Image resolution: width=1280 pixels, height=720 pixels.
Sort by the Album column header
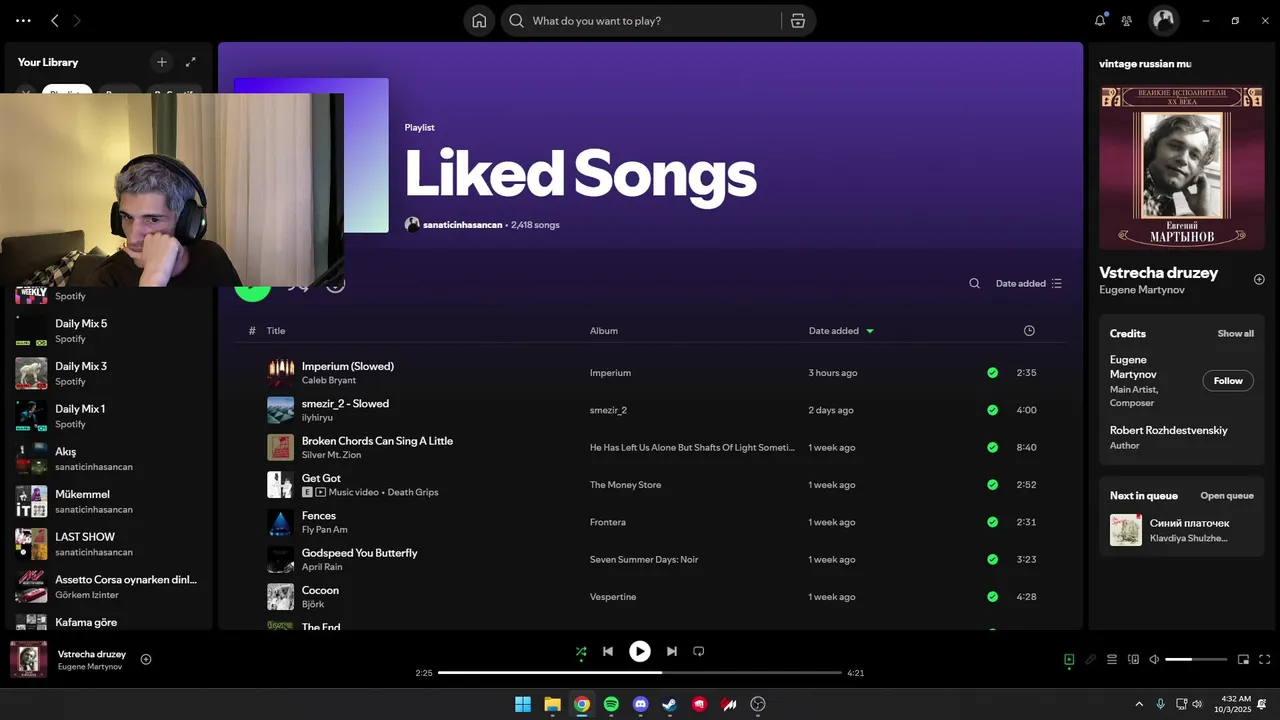coord(604,331)
